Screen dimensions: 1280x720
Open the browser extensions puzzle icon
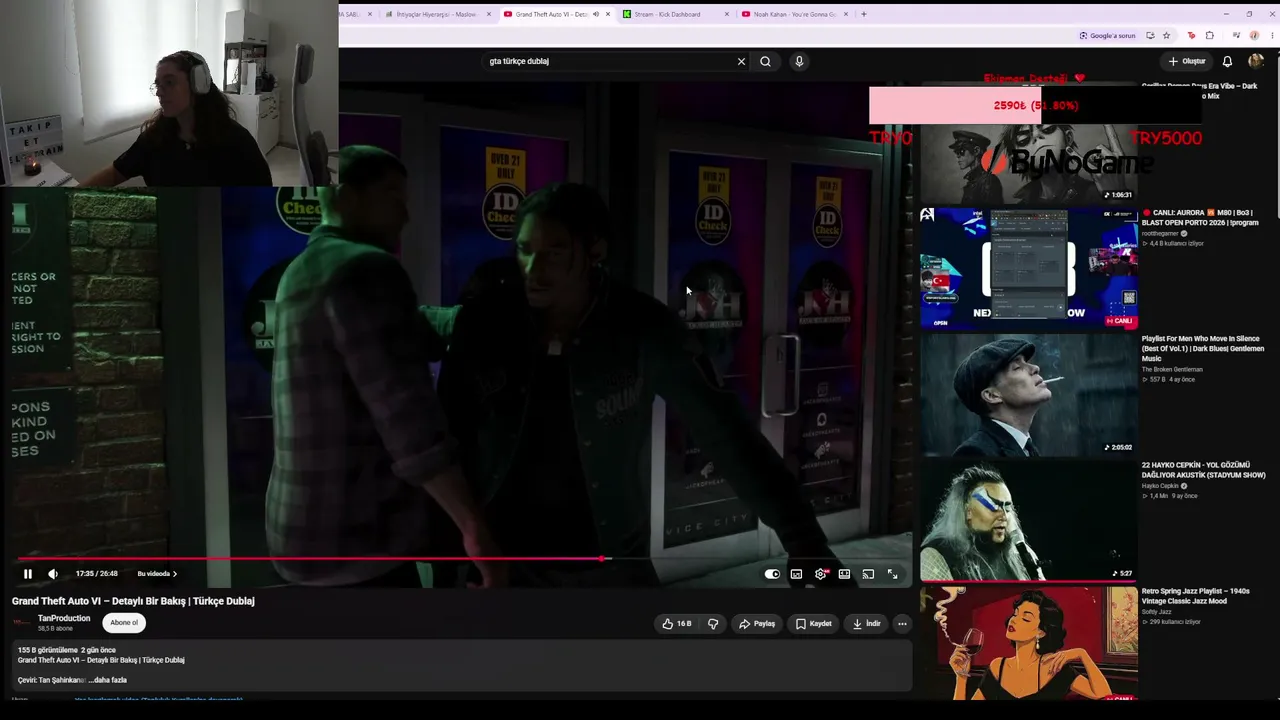click(1209, 36)
